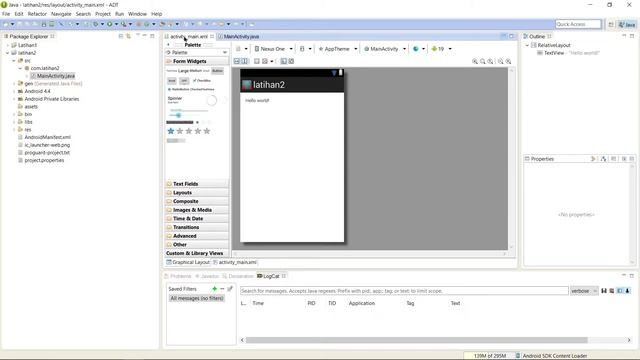Minimize the Outline panel

pos(624,36)
